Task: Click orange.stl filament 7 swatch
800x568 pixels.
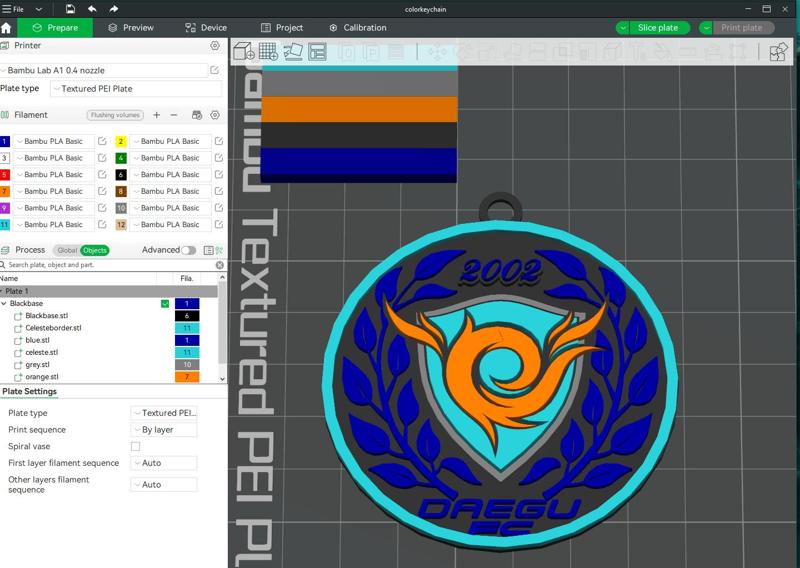Action: pos(187,377)
